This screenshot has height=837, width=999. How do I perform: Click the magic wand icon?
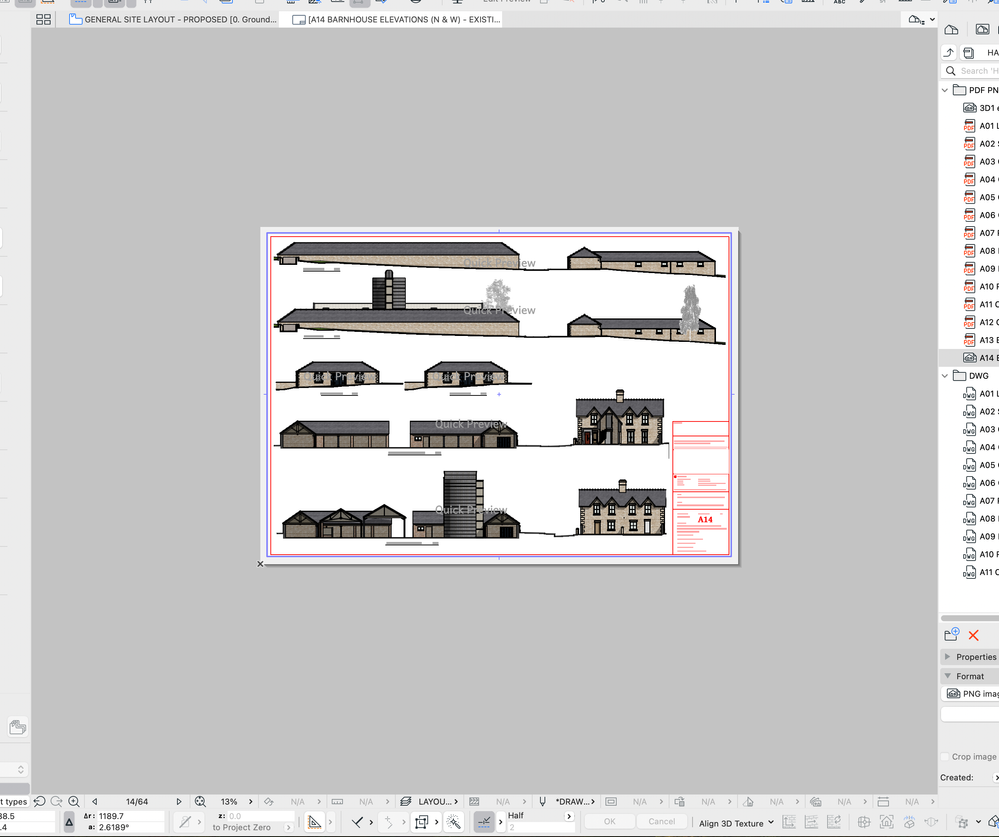click(454, 822)
